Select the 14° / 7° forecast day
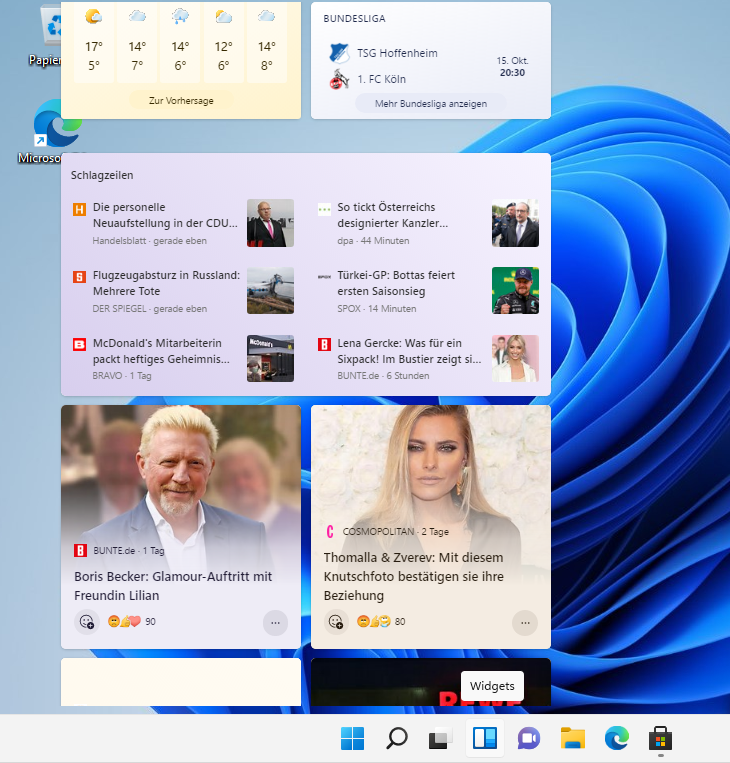The width and height of the screenshot is (730, 763). (x=137, y=41)
